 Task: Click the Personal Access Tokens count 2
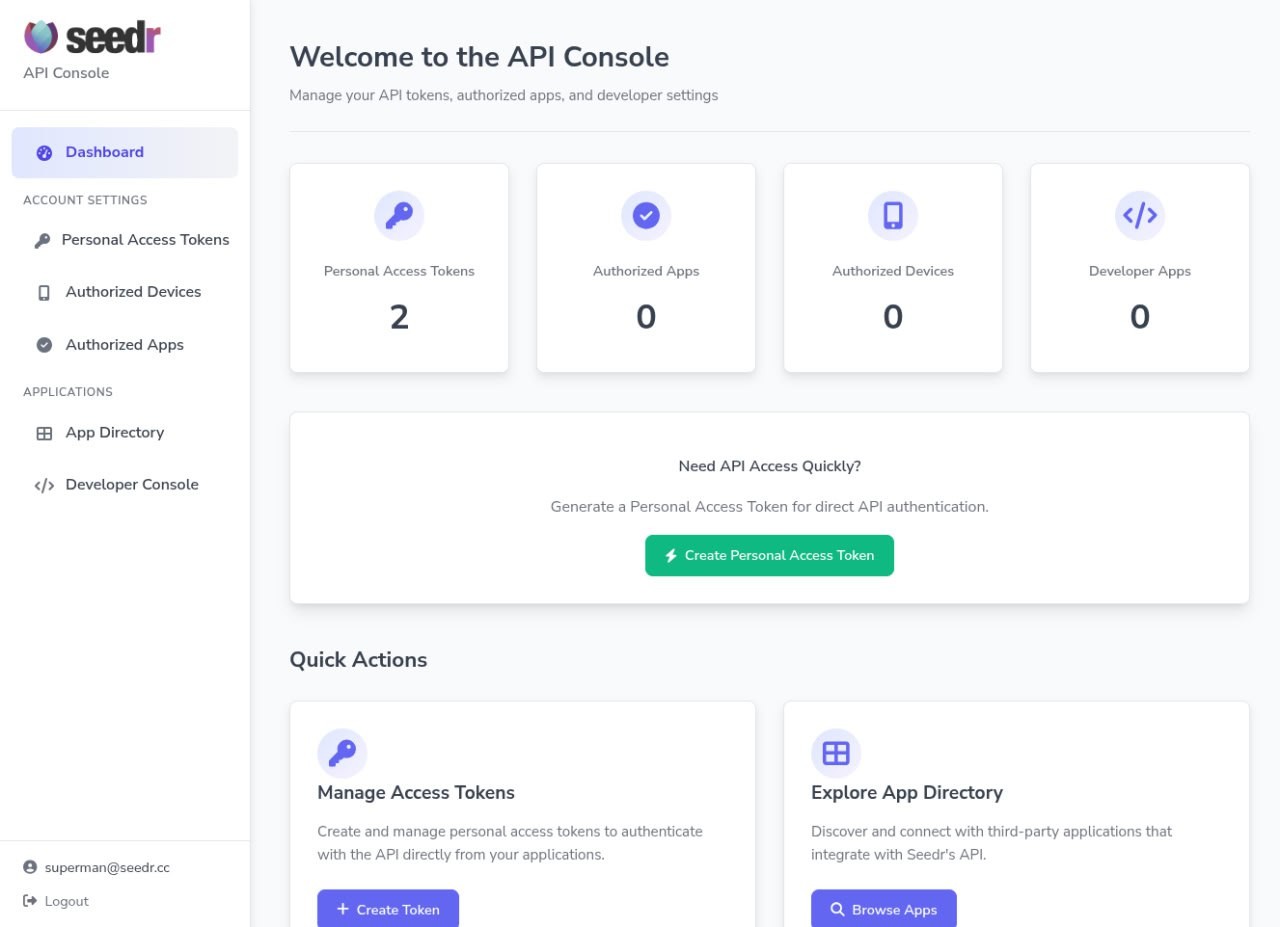[x=399, y=317]
